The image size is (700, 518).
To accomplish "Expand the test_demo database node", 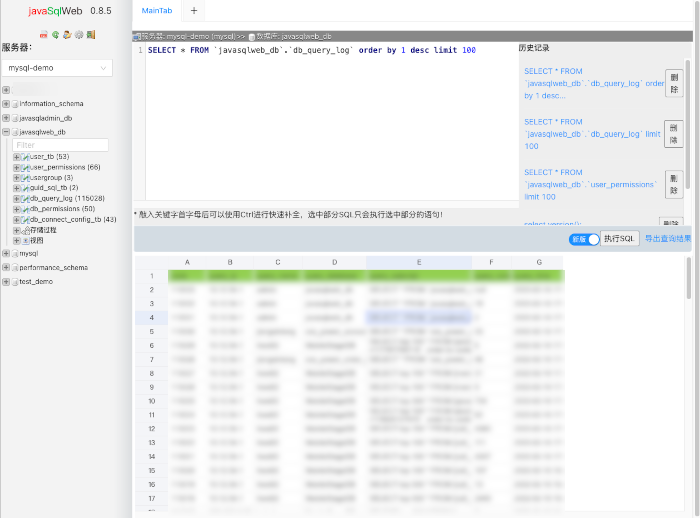I will click(x=6, y=282).
